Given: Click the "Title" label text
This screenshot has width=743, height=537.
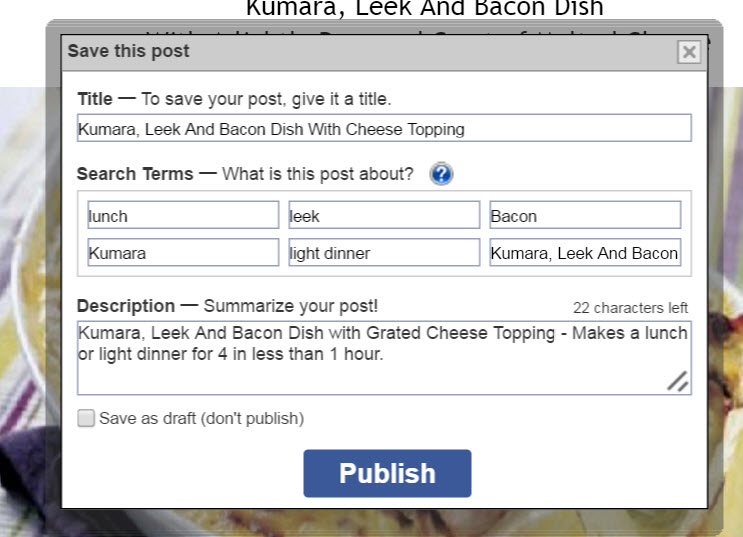Looking at the screenshot, I should tap(95, 99).
